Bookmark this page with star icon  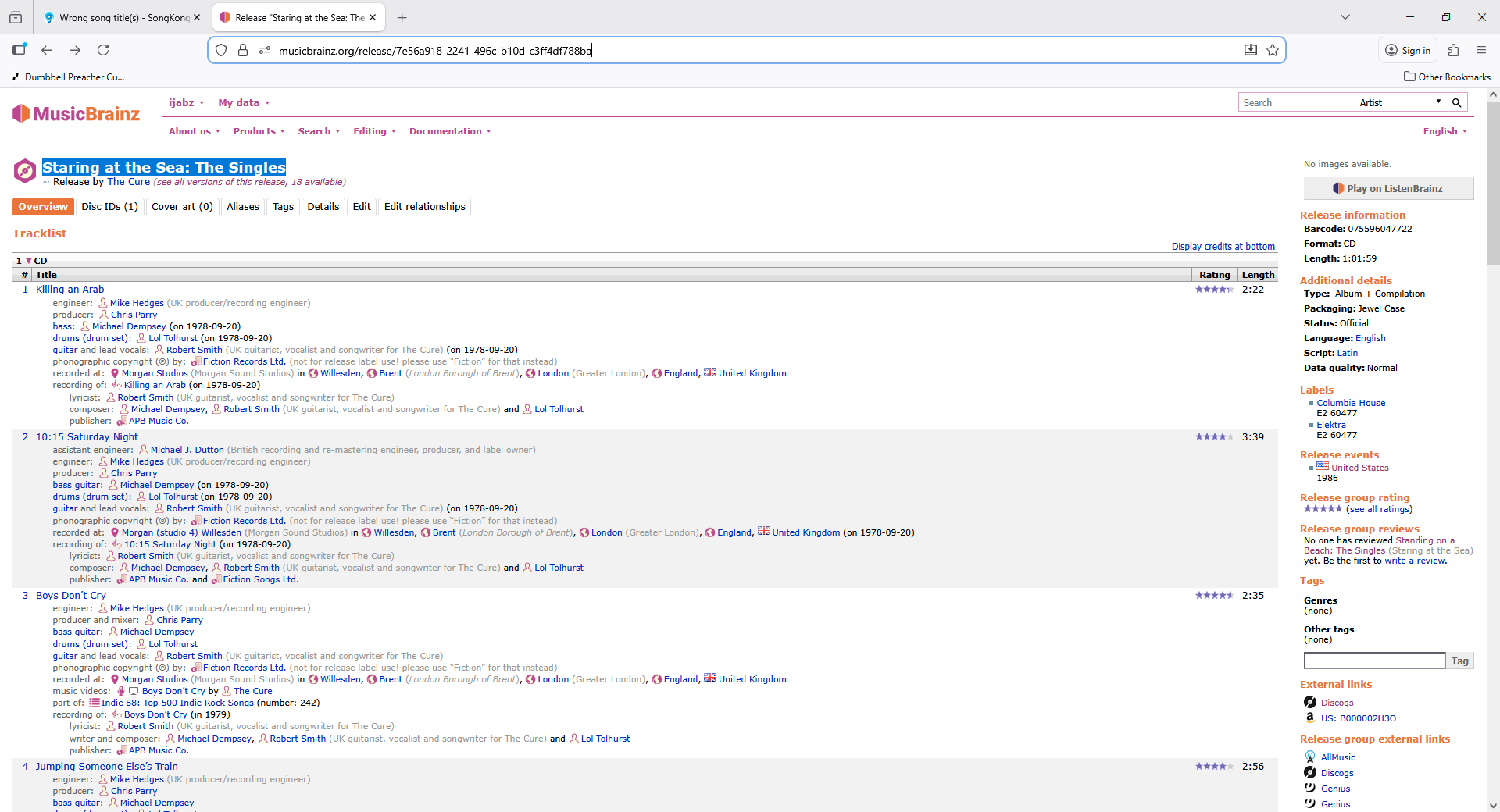click(x=1273, y=51)
